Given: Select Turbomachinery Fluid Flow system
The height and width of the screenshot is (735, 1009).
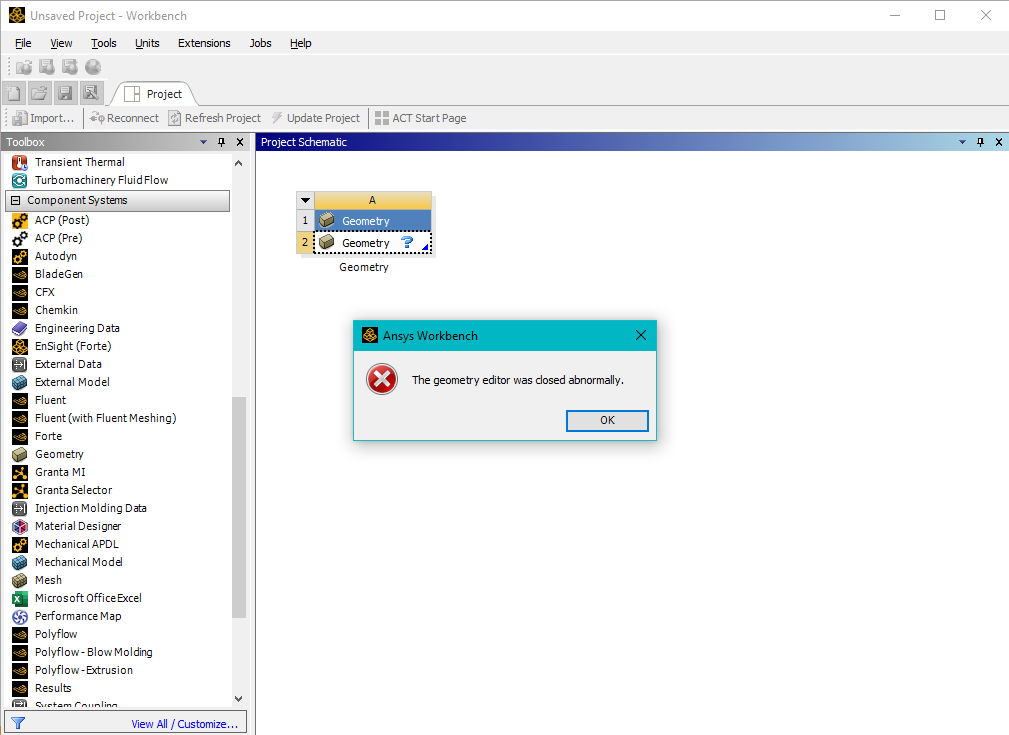Looking at the screenshot, I should pyautogui.click(x=101, y=180).
